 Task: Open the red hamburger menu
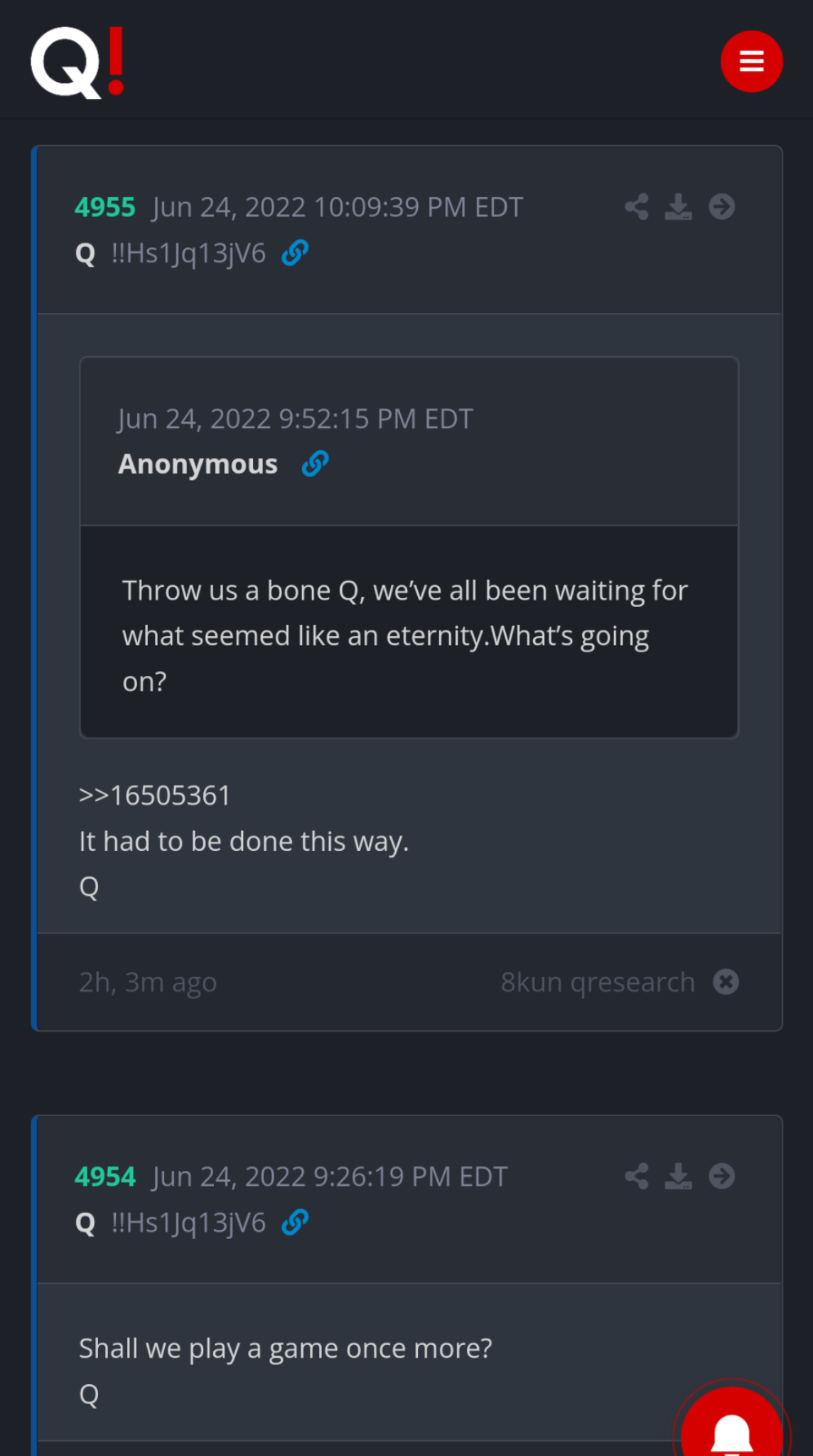[751, 61]
